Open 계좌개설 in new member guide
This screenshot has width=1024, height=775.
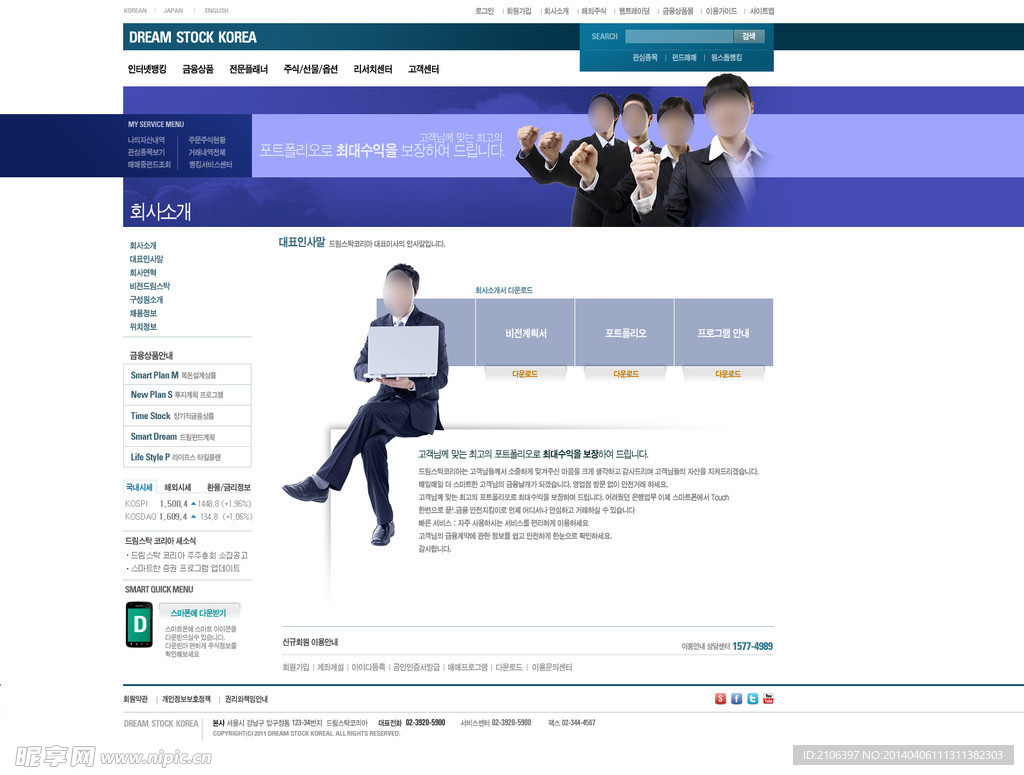[x=330, y=667]
